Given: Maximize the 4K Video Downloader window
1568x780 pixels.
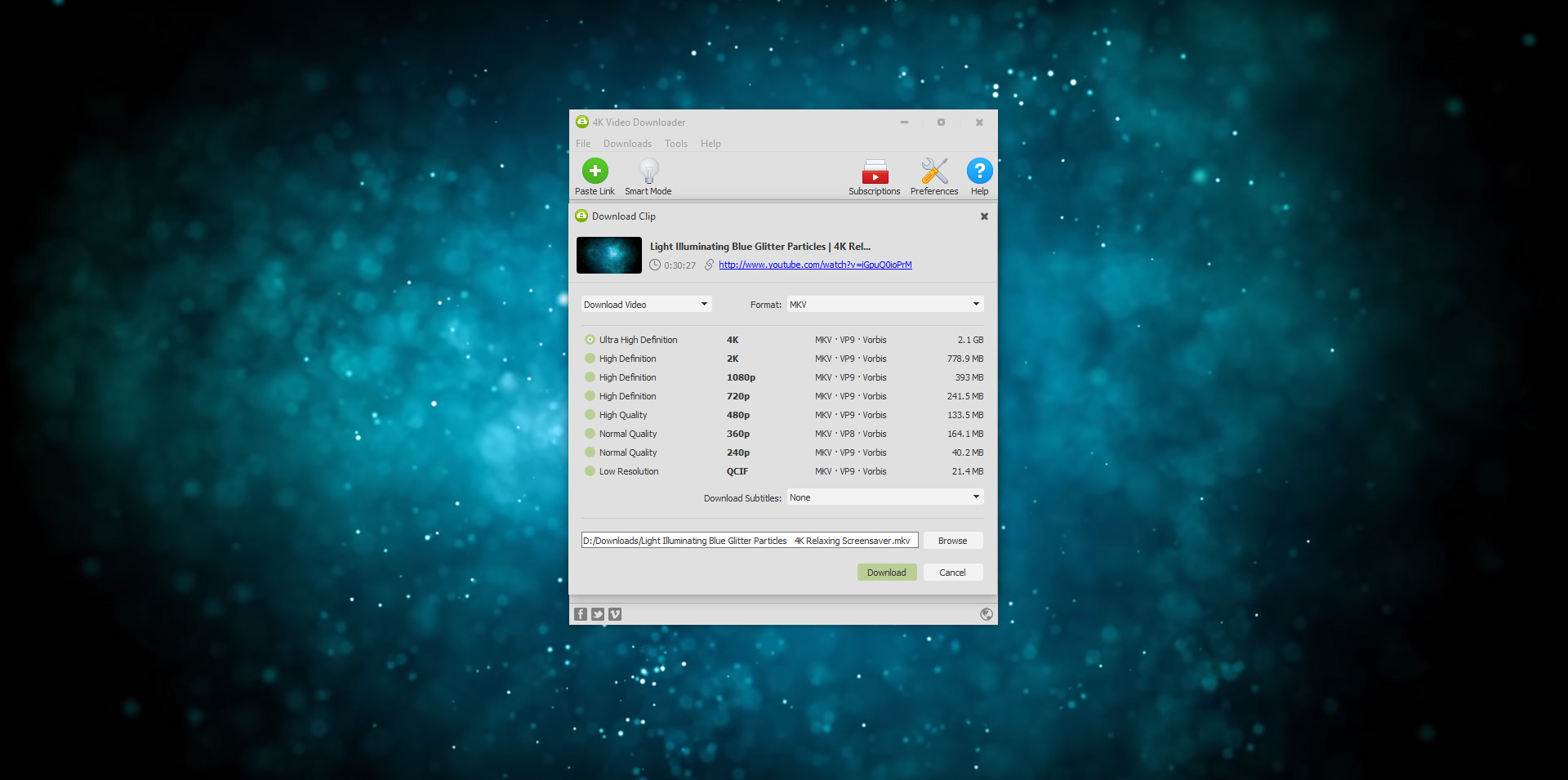Looking at the screenshot, I should pos(941,123).
